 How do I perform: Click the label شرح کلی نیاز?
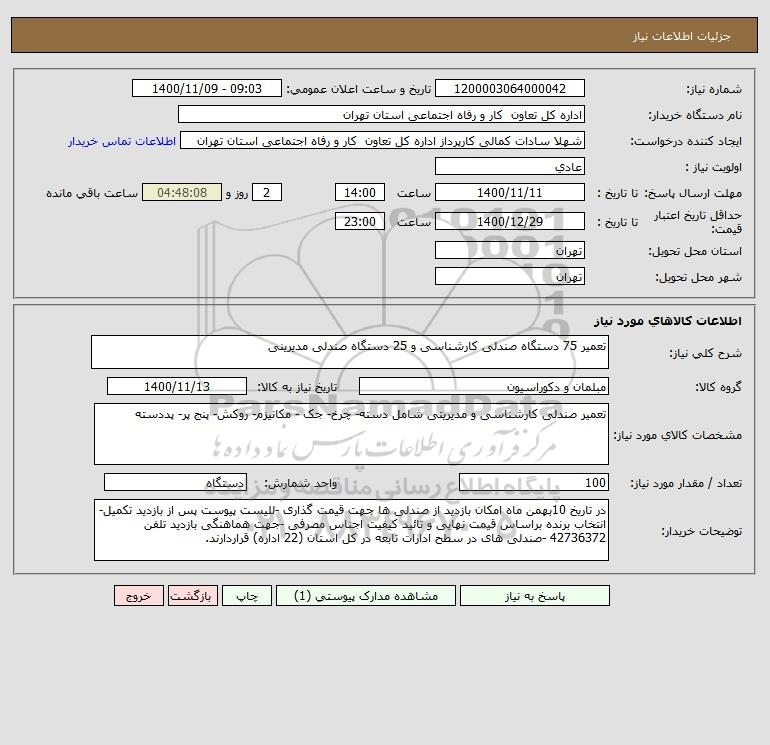tap(706, 353)
